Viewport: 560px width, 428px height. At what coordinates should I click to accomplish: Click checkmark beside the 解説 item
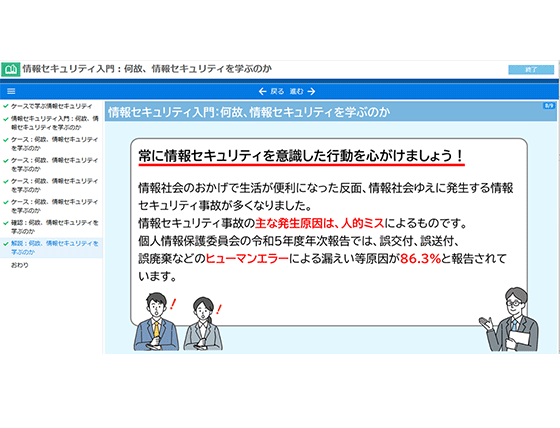coord(6,244)
